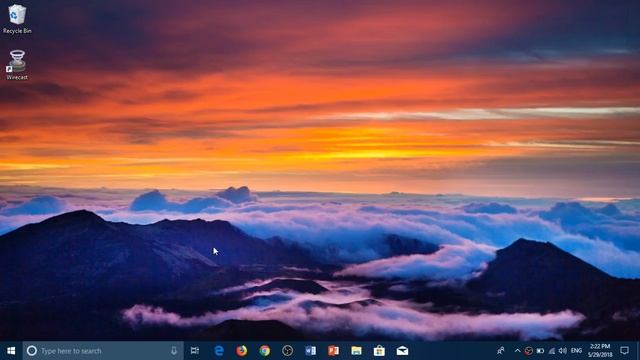The width and height of the screenshot is (640, 360).
Task: Select the Wirecast desktop shortcut
Action: [17, 65]
